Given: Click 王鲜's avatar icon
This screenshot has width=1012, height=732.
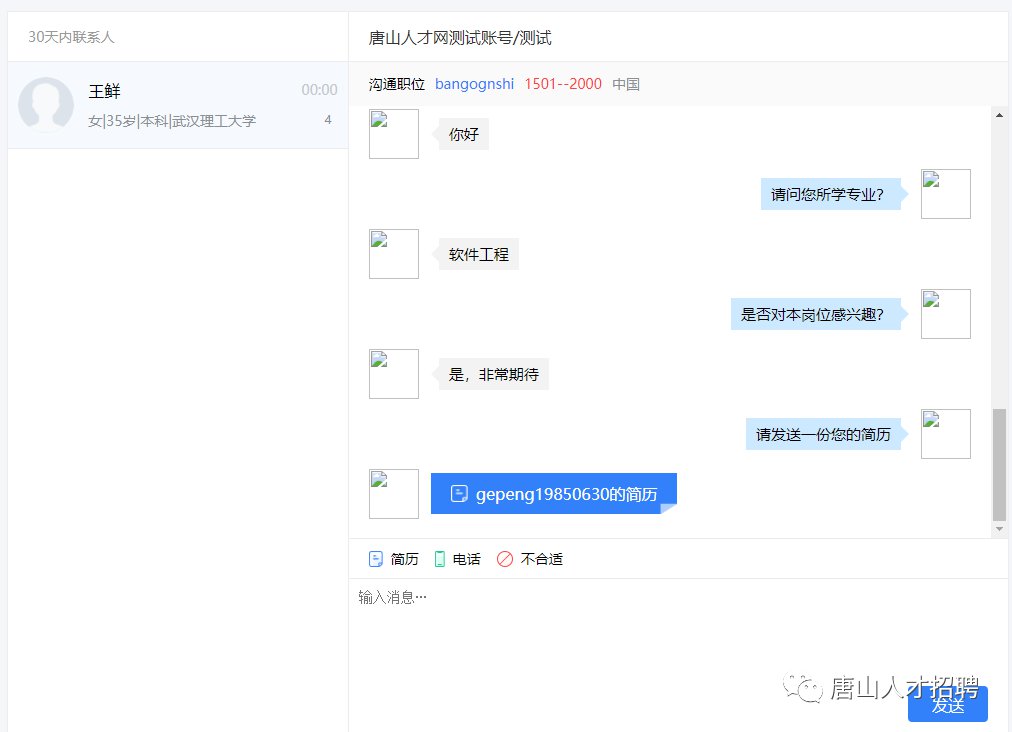Looking at the screenshot, I should click(x=46, y=105).
